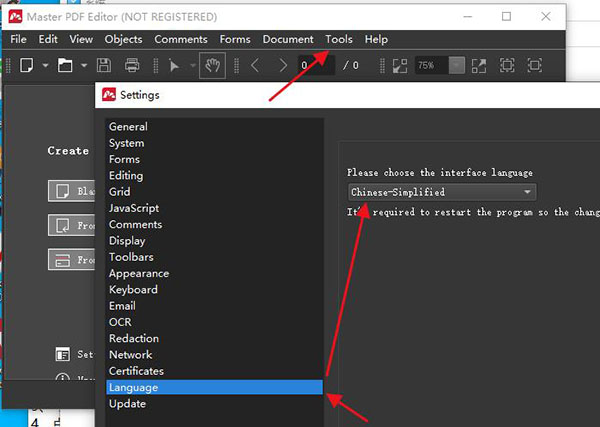Open the Help menu

pyautogui.click(x=376, y=39)
